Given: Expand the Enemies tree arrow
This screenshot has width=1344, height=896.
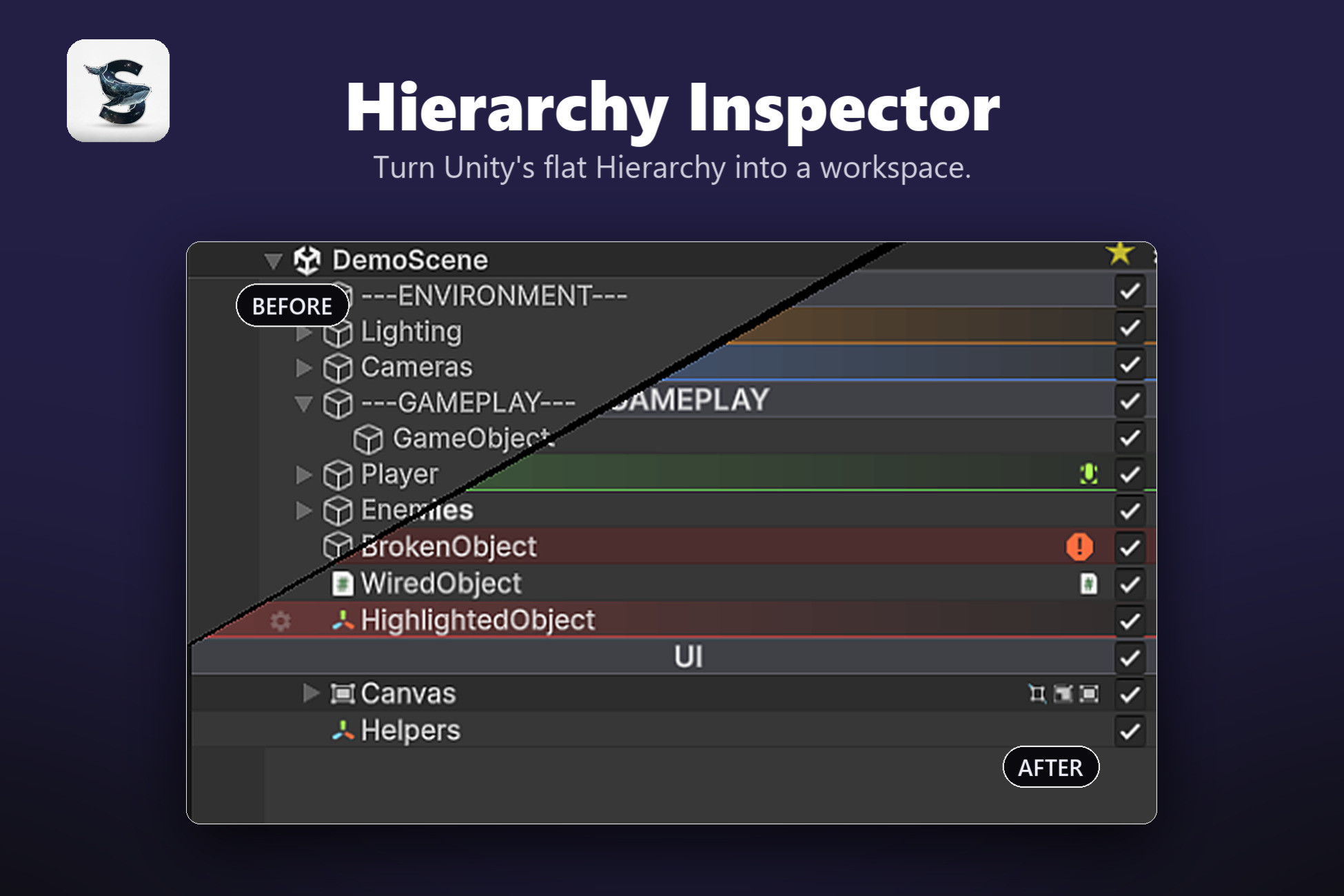Looking at the screenshot, I should [303, 511].
